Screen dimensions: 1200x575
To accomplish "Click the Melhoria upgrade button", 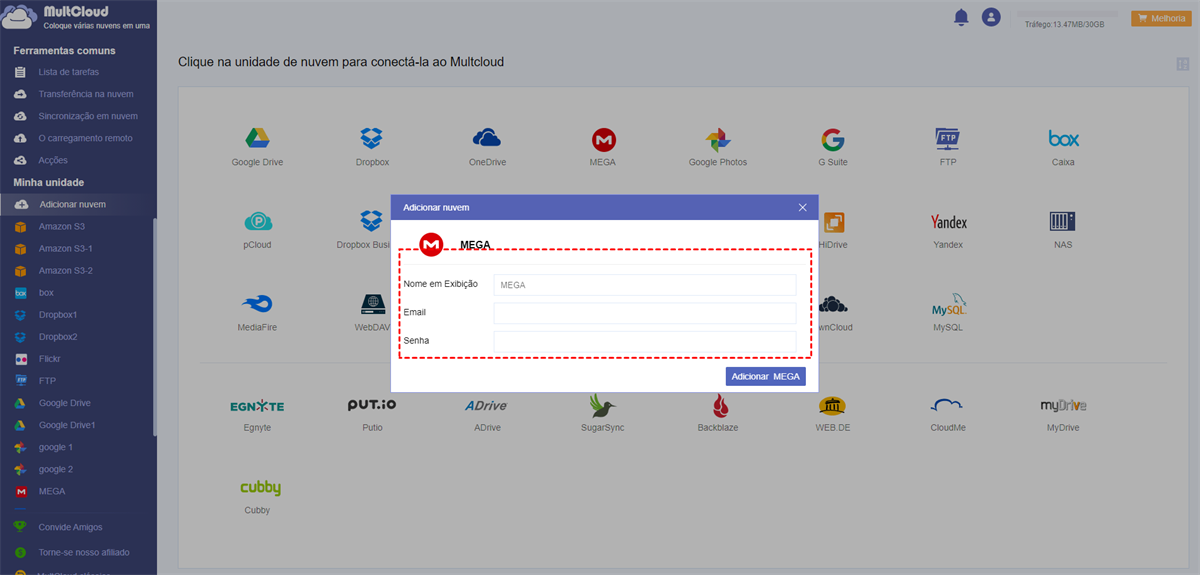I will pos(1159,18).
